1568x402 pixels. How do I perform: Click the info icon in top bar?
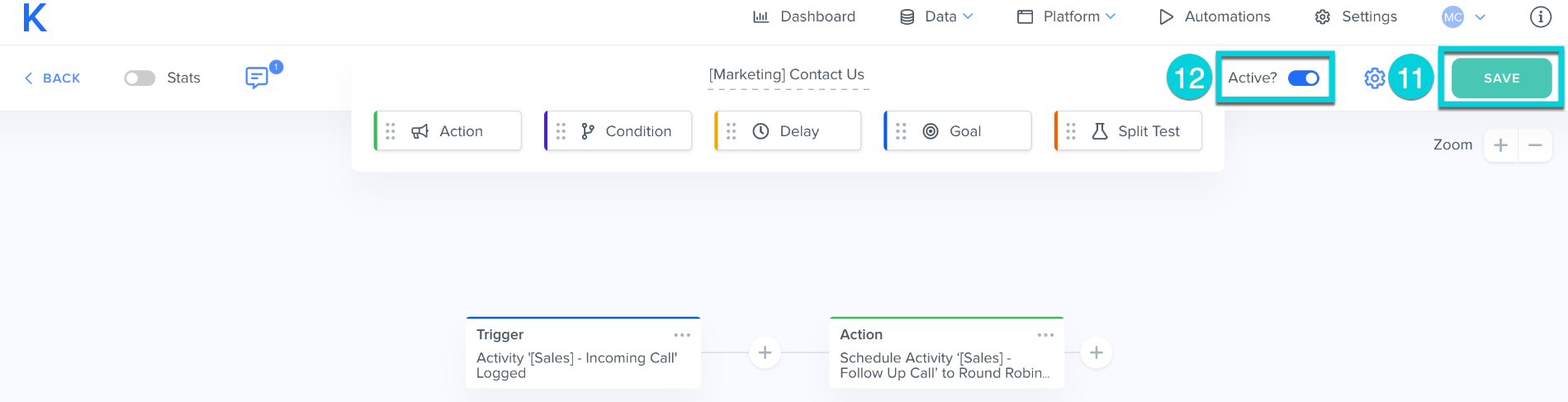coord(1540,17)
